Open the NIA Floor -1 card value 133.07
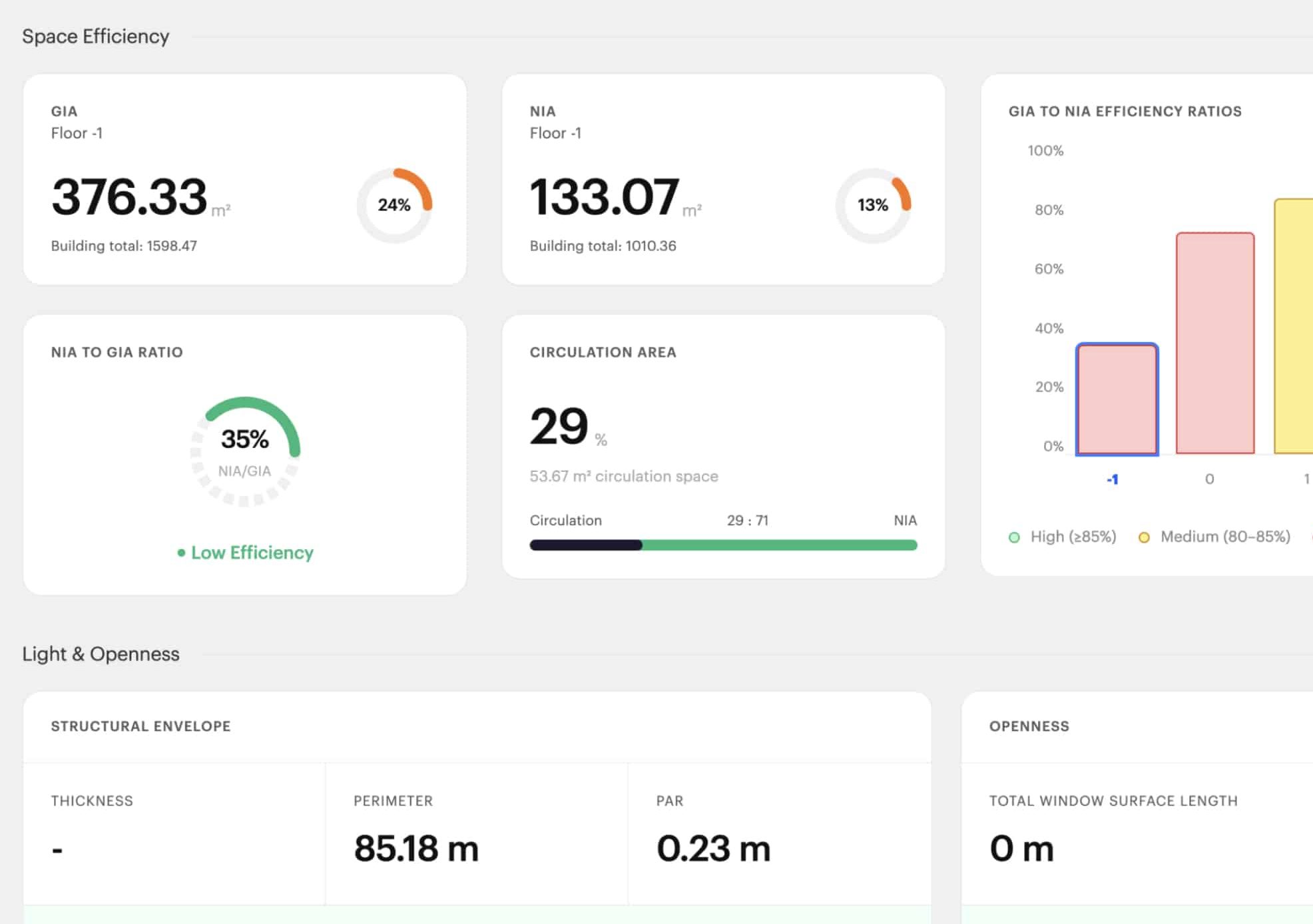 pyautogui.click(x=604, y=197)
